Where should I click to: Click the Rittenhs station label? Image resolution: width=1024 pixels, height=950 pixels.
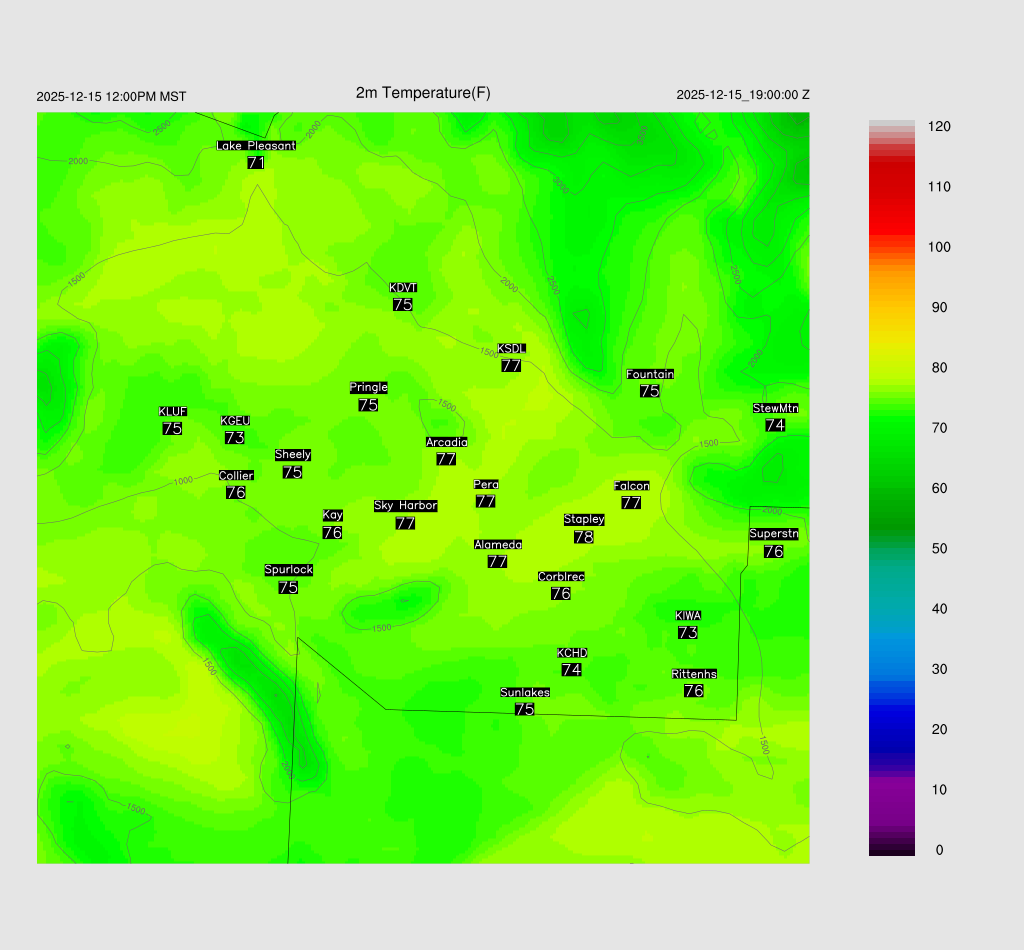[x=694, y=674]
